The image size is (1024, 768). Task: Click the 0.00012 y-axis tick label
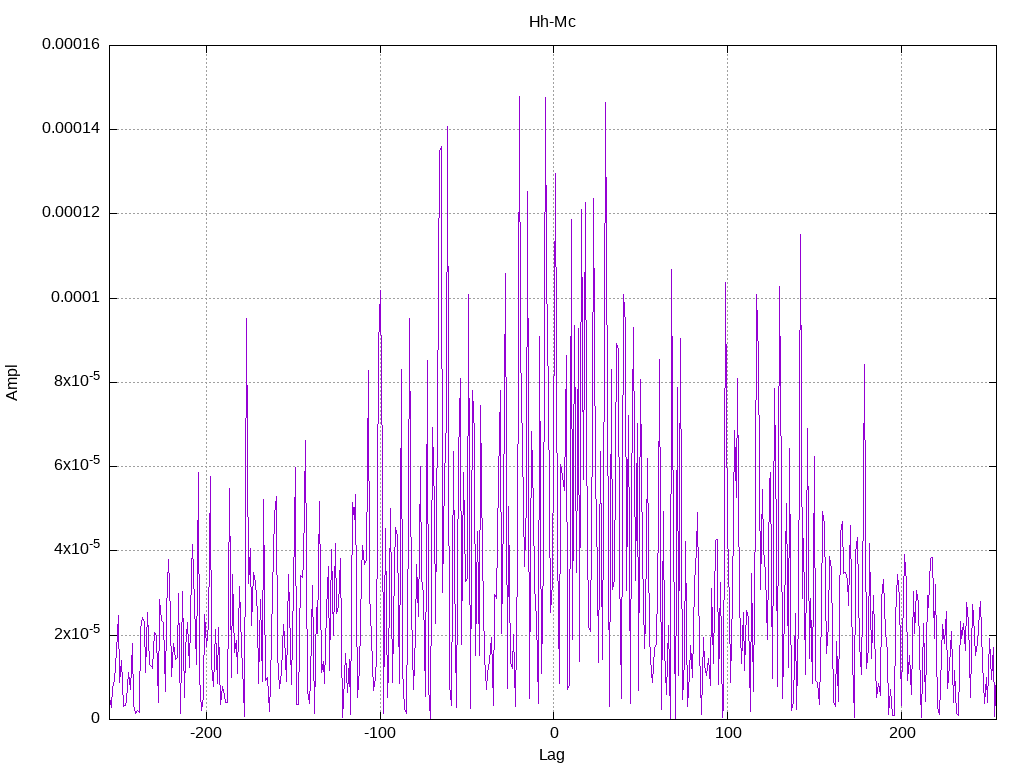click(x=71, y=213)
